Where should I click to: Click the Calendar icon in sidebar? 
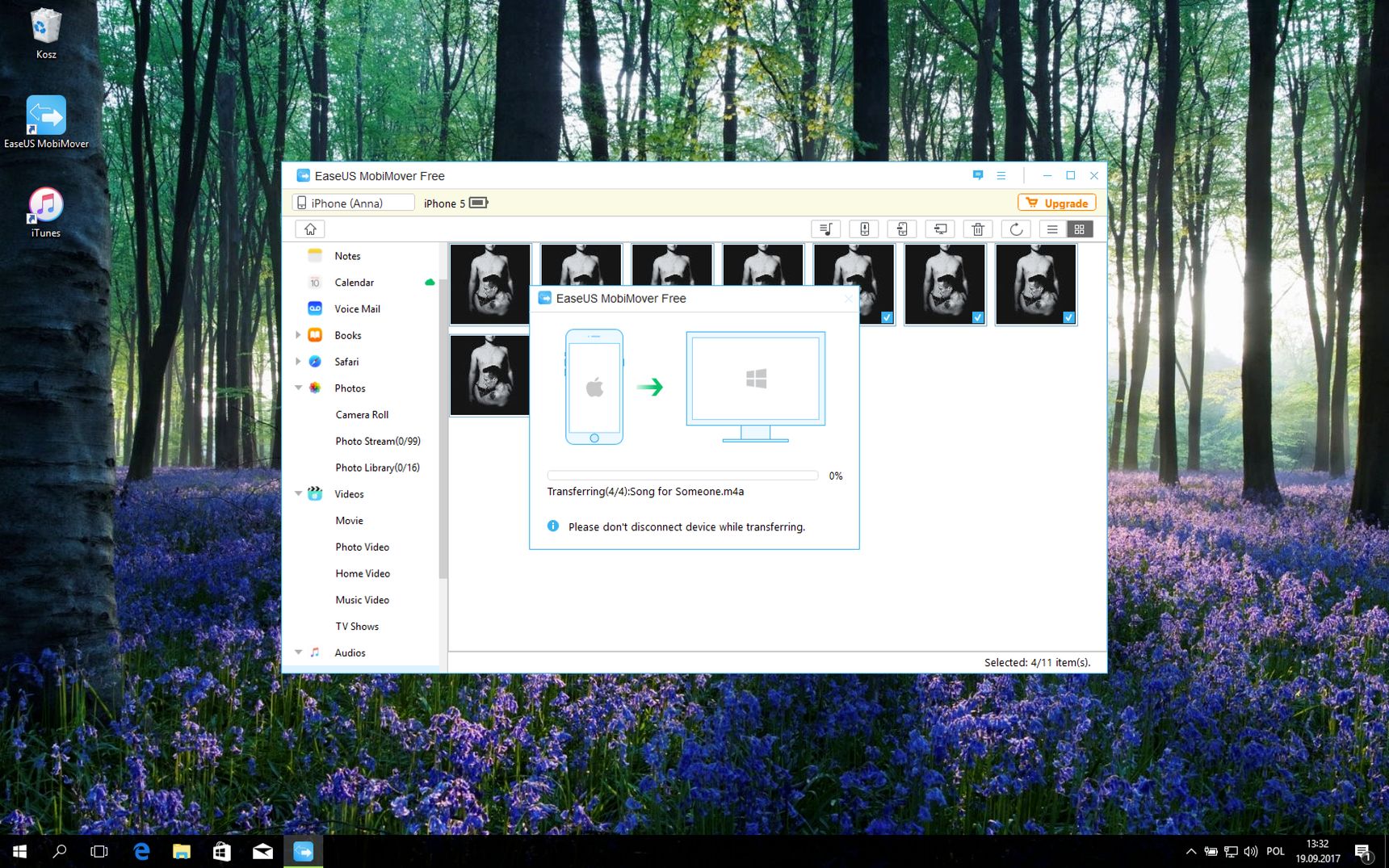pyautogui.click(x=315, y=283)
